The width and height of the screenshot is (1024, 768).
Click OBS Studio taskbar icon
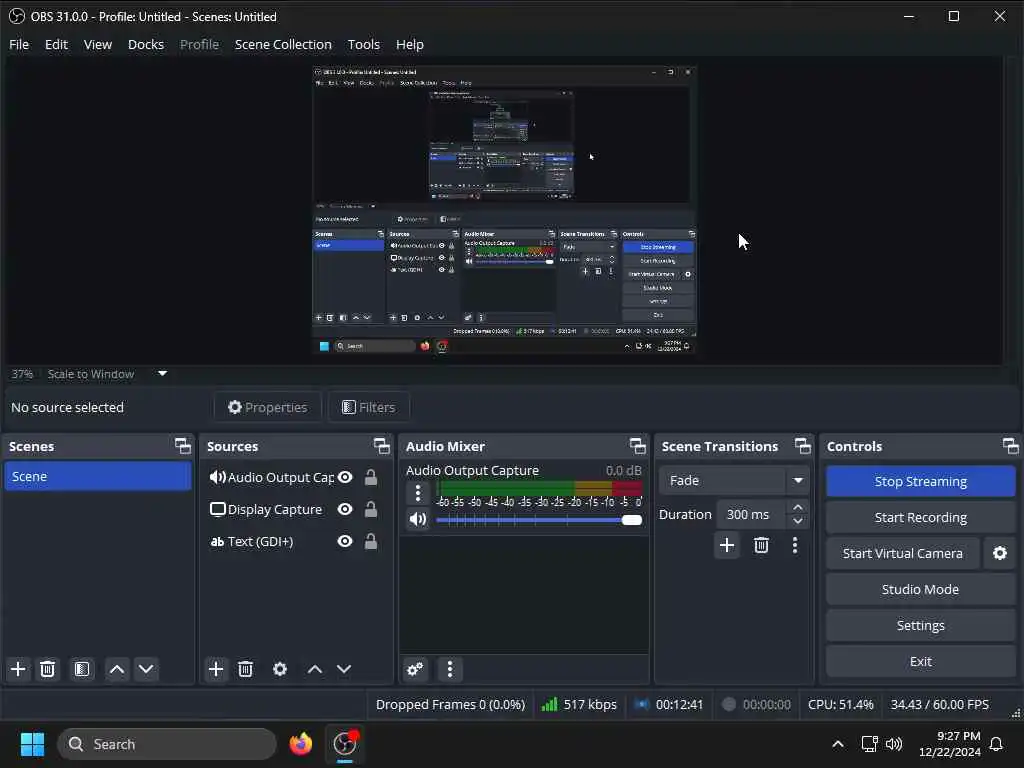coord(345,743)
